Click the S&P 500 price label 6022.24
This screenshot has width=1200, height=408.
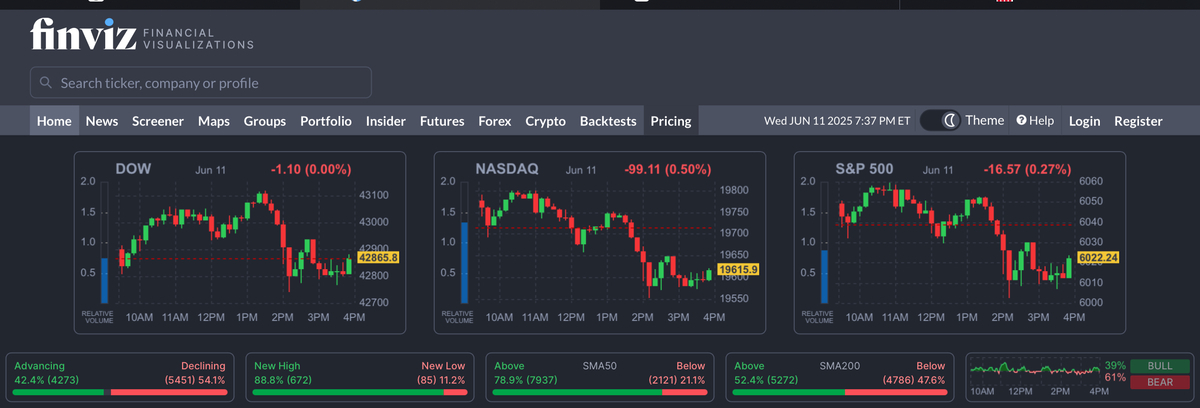1099,257
